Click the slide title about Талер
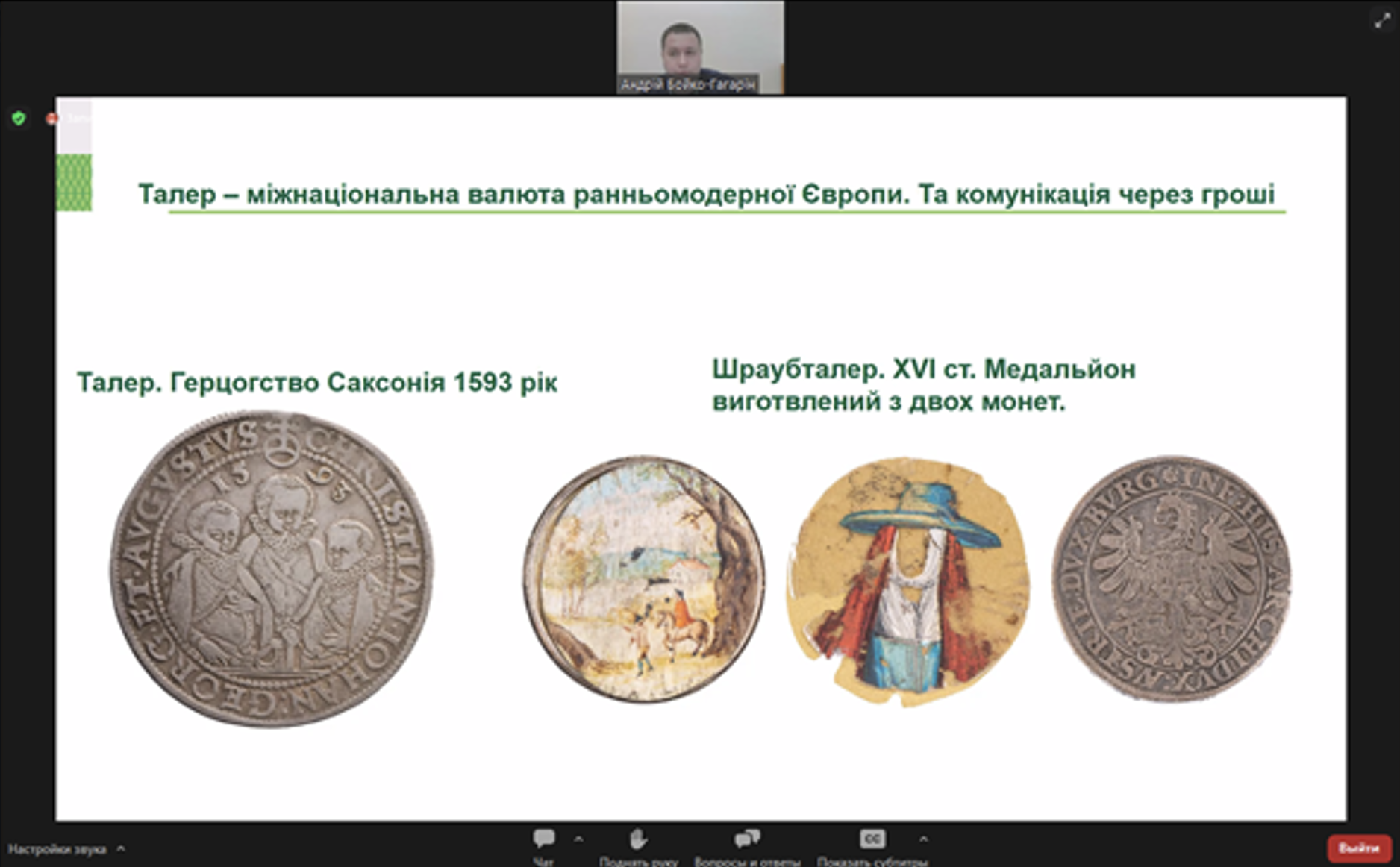This screenshot has width=1400, height=867. (707, 194)
